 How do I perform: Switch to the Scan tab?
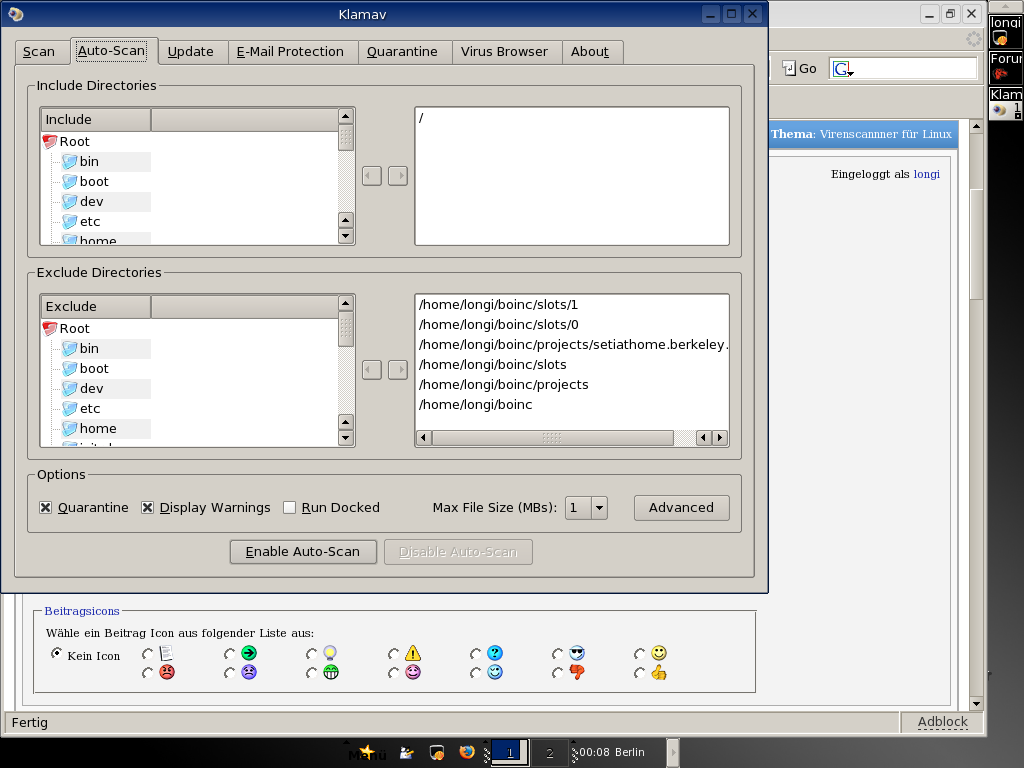pyautogui.click(x=39, y=52)
